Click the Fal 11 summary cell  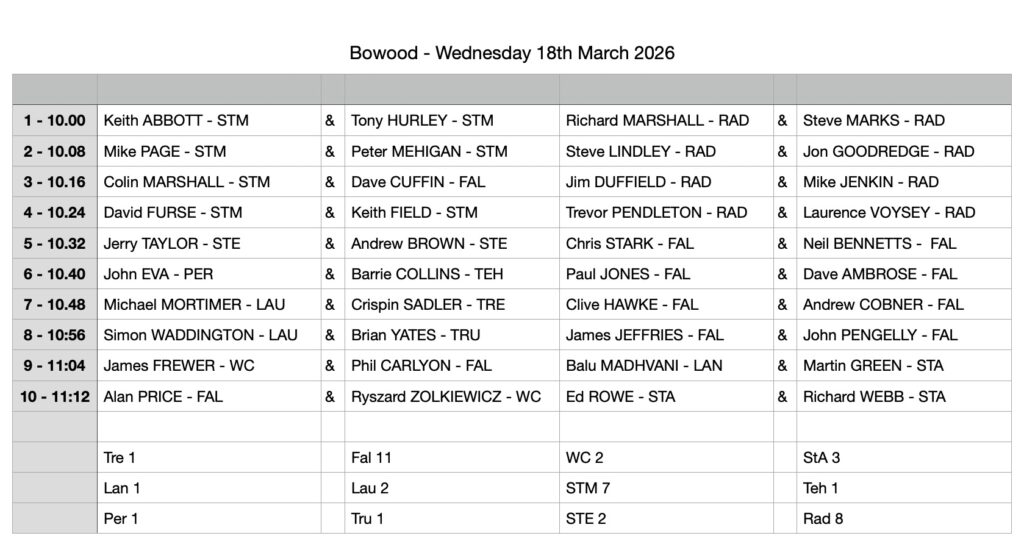pos(370,458)
